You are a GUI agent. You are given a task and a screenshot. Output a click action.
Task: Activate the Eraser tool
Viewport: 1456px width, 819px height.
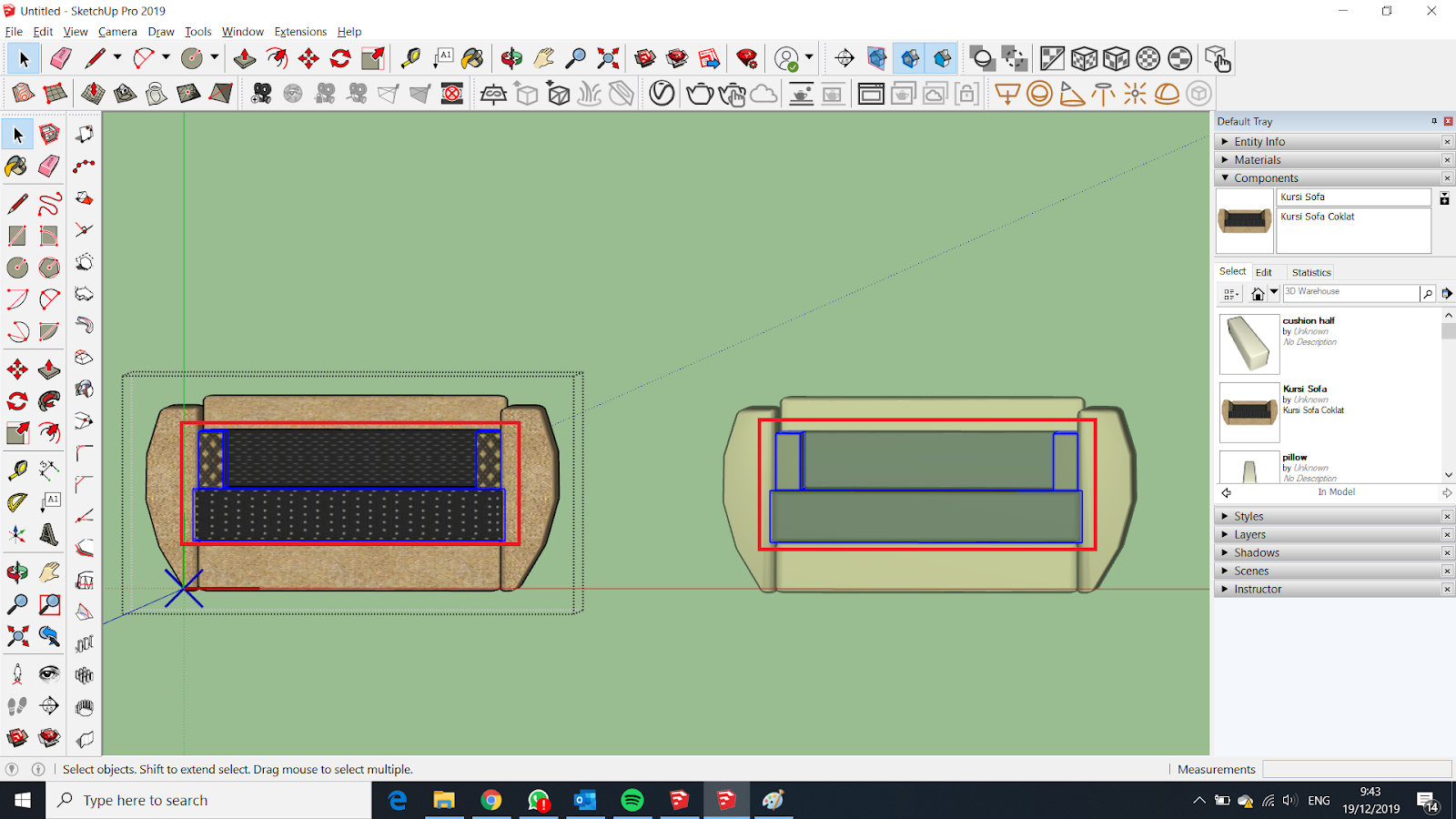[x=50, y=167]
